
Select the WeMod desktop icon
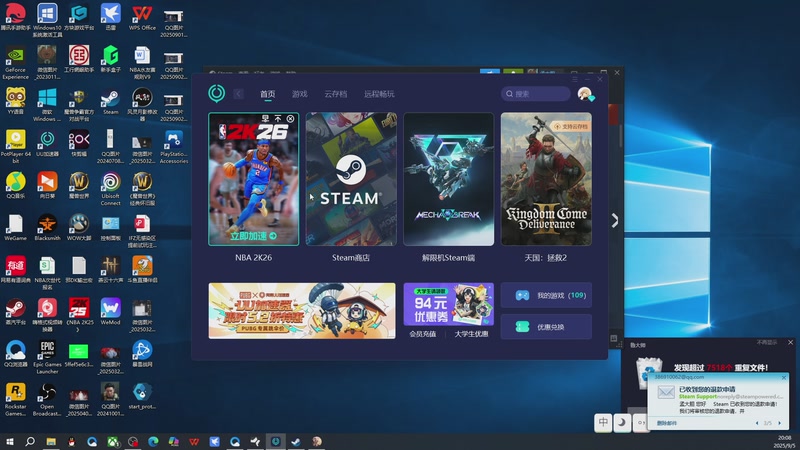[x=111, y=312]
